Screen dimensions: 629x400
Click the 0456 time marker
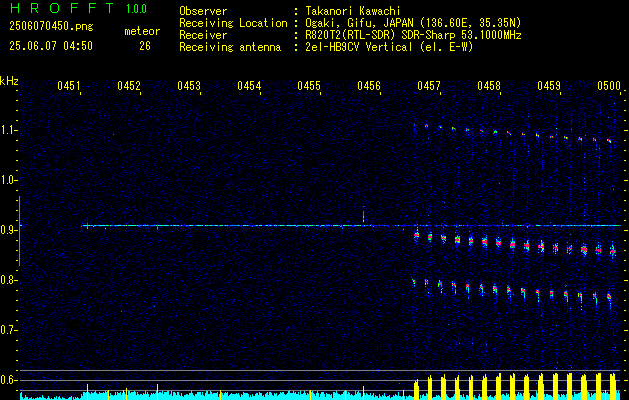tap(369, 86)
